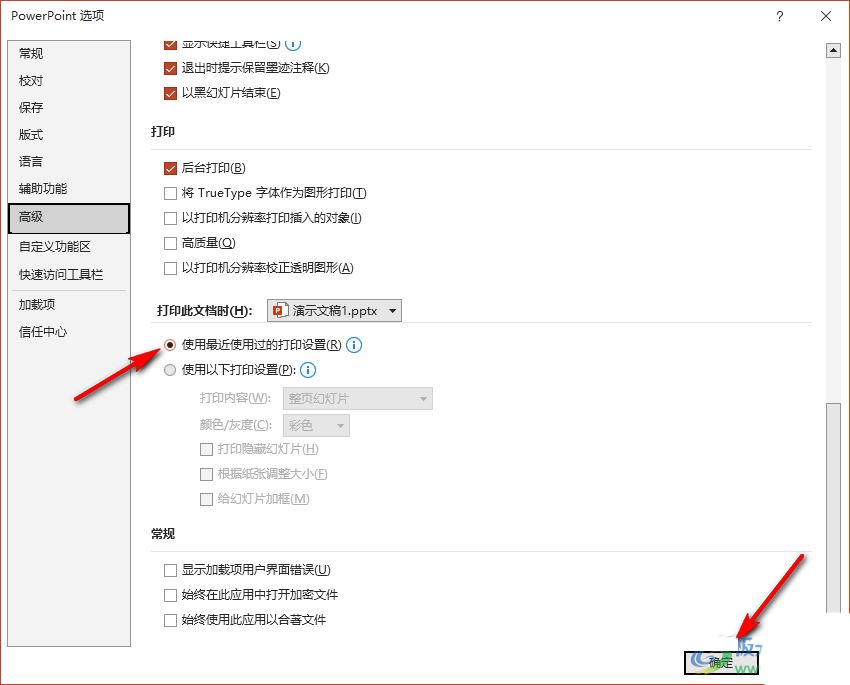Image resolution: width=850 pixels, height=685 pixels.
Task: Check 将 TrueType 字体作为图形打印
Action: (170, 193)
